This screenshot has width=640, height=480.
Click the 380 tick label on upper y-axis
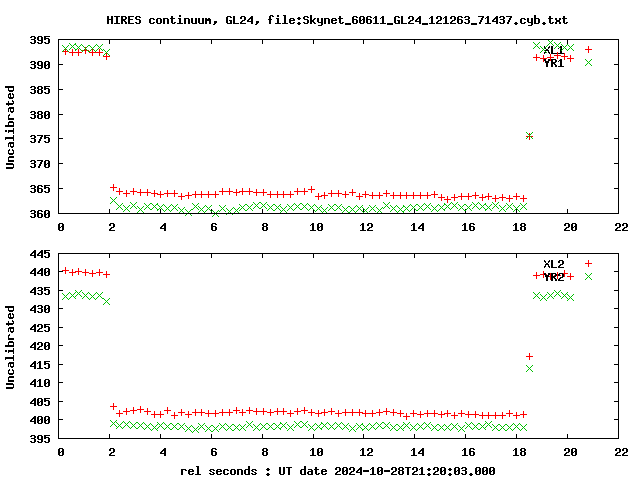tap(40, 115)
